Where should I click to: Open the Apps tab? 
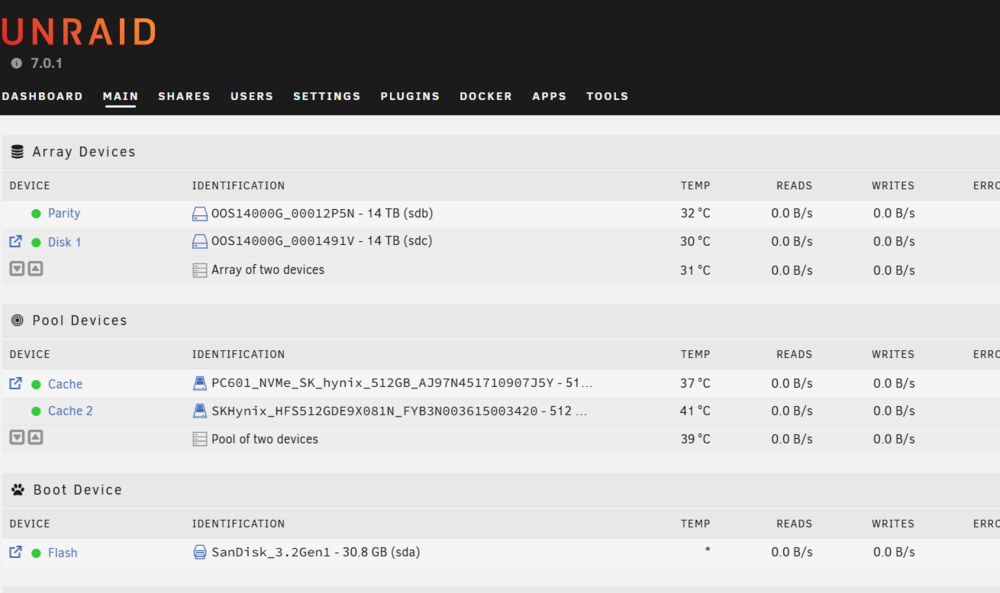(549, 96)
